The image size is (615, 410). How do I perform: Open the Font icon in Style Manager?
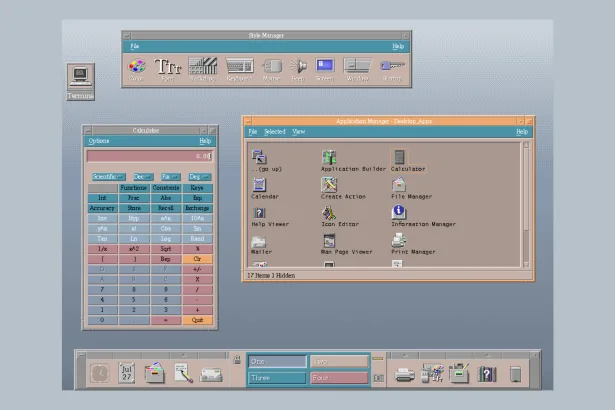click(x=168, y=66)
